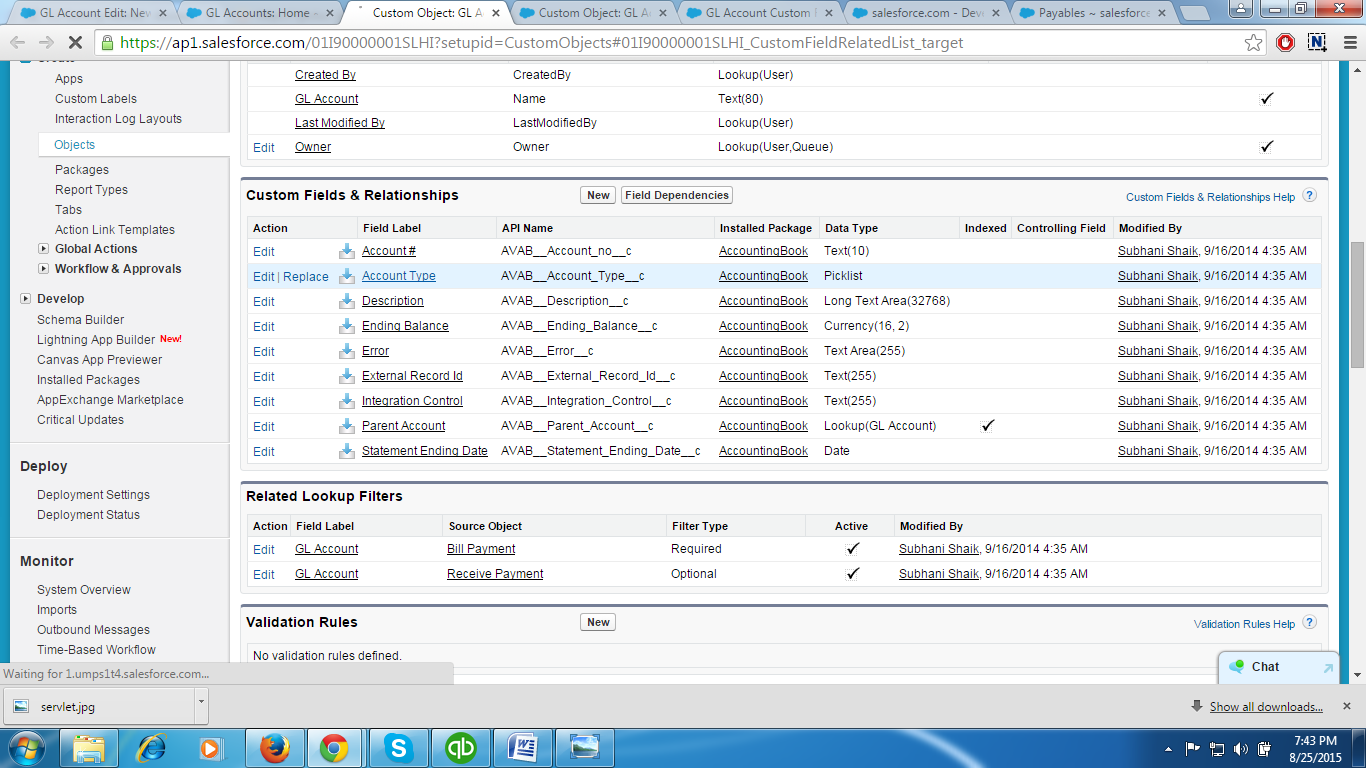Launch Firefox from the taskbar

pyautogui.click(x=274, y=747)
